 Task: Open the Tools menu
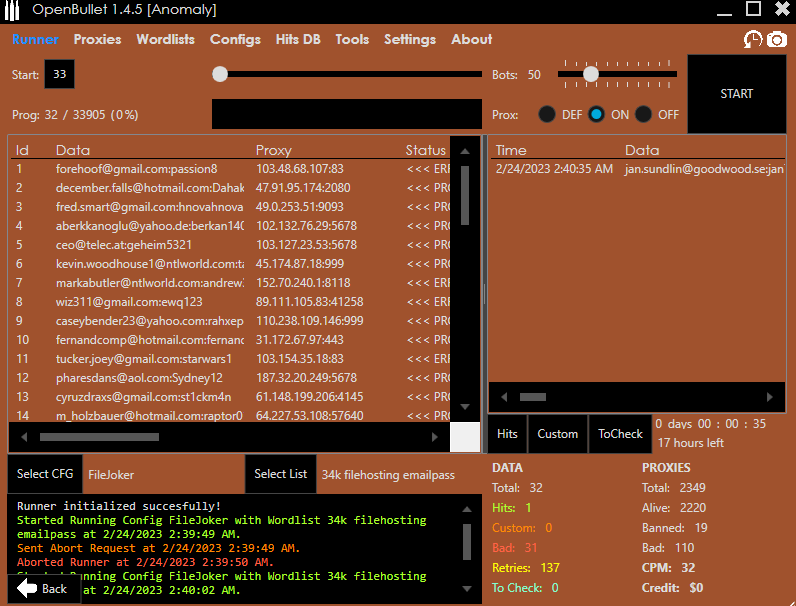(x=352, y=40)
